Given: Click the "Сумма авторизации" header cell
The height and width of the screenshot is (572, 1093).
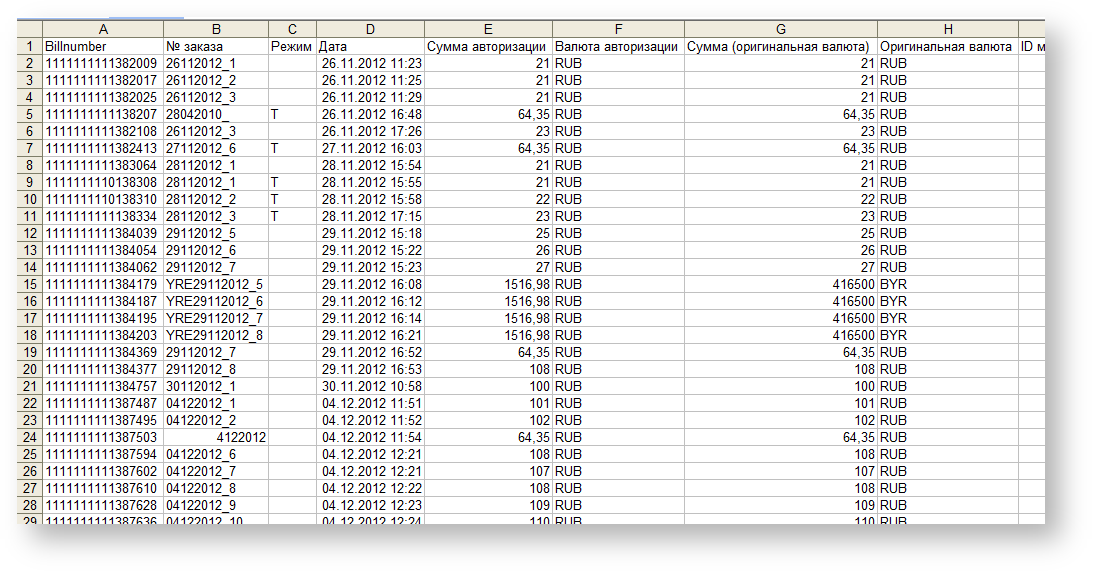Looking at the screenshot, I should click(488, 46).
